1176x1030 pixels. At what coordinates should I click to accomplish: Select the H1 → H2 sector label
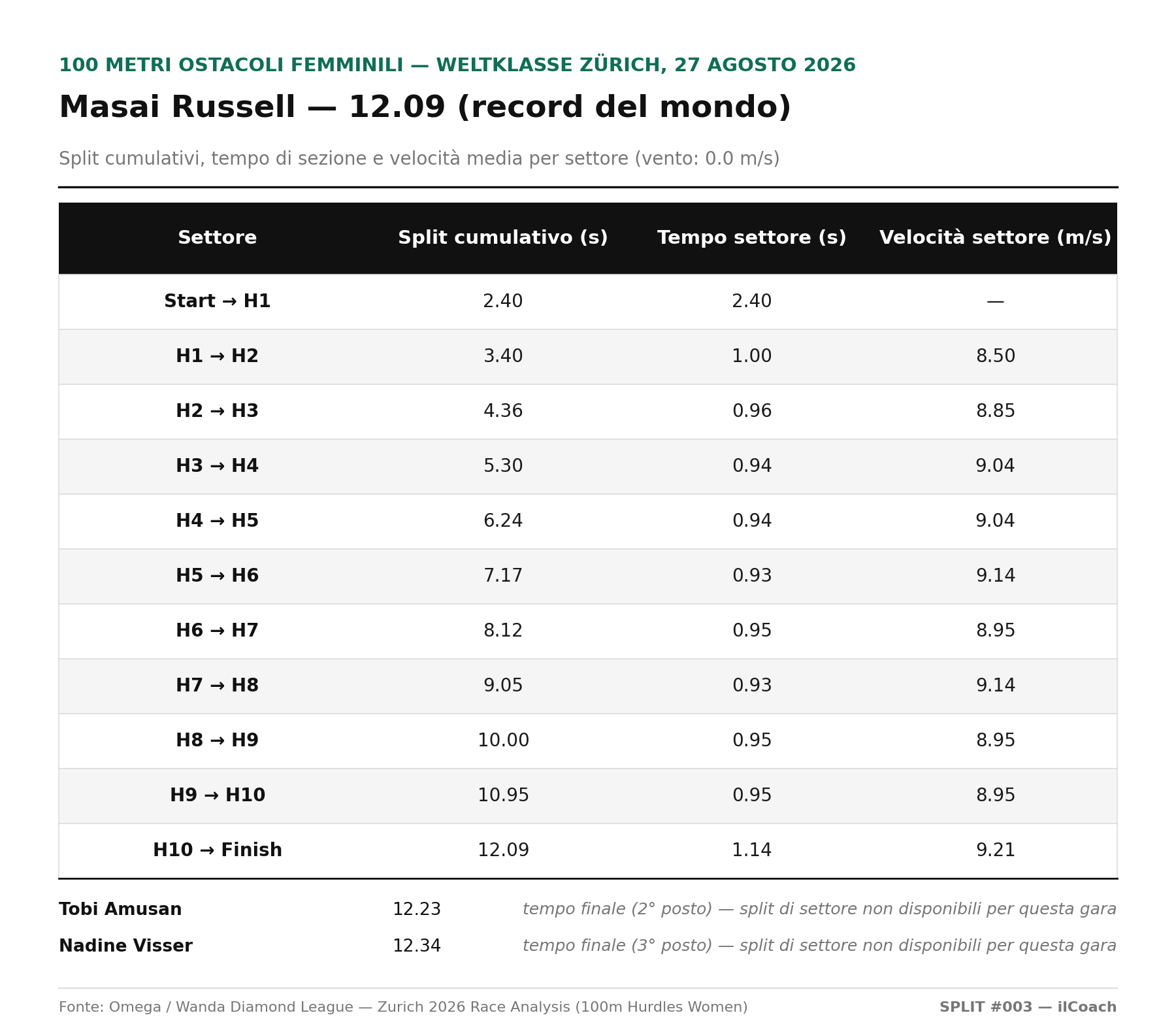218,356
